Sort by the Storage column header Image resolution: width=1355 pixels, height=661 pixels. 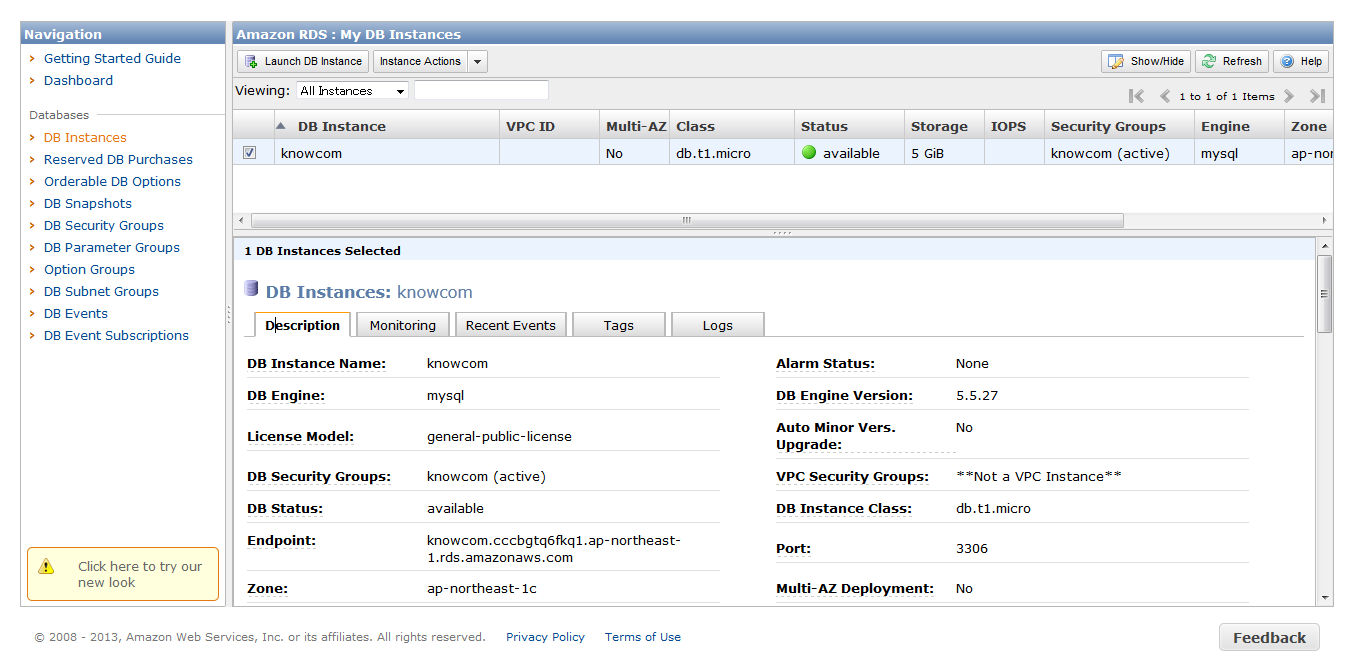(x=944, y=126)
